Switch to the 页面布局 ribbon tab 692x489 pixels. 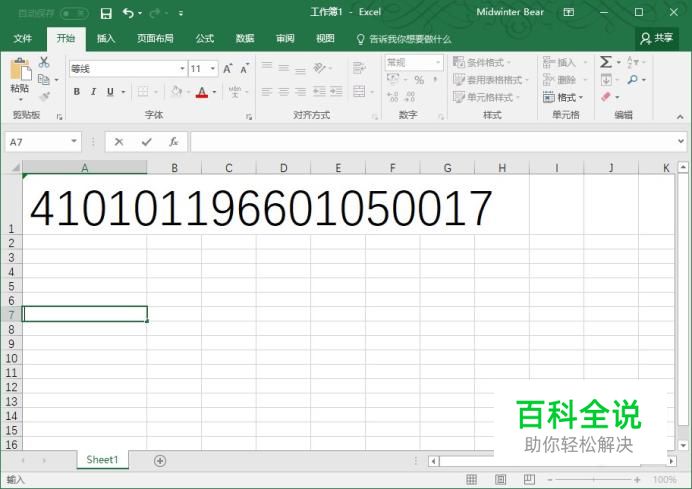[x=155, y=39]
